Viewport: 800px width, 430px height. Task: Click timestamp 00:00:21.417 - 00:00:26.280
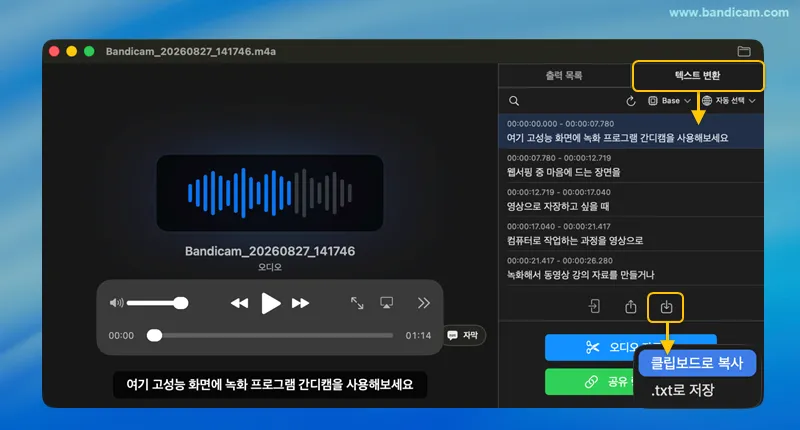(x=559, y=261)
